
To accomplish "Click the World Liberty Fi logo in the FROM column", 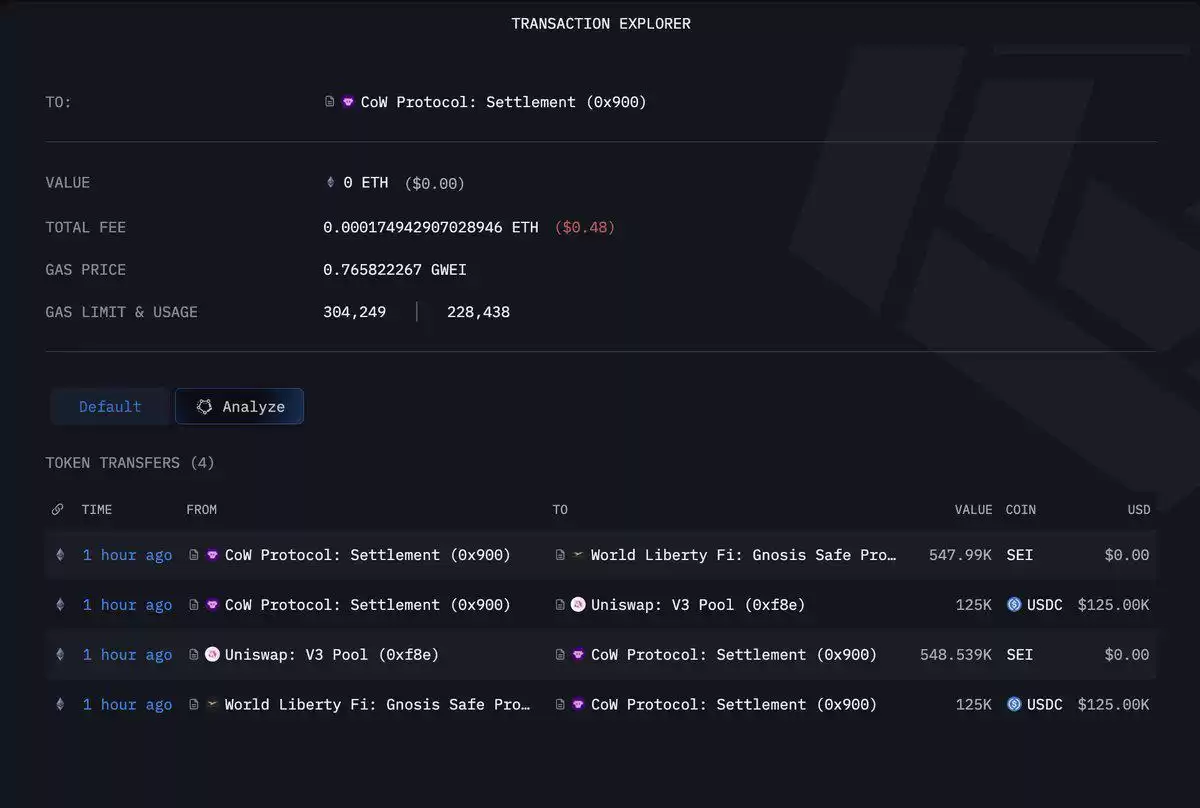I will point(212,705).
